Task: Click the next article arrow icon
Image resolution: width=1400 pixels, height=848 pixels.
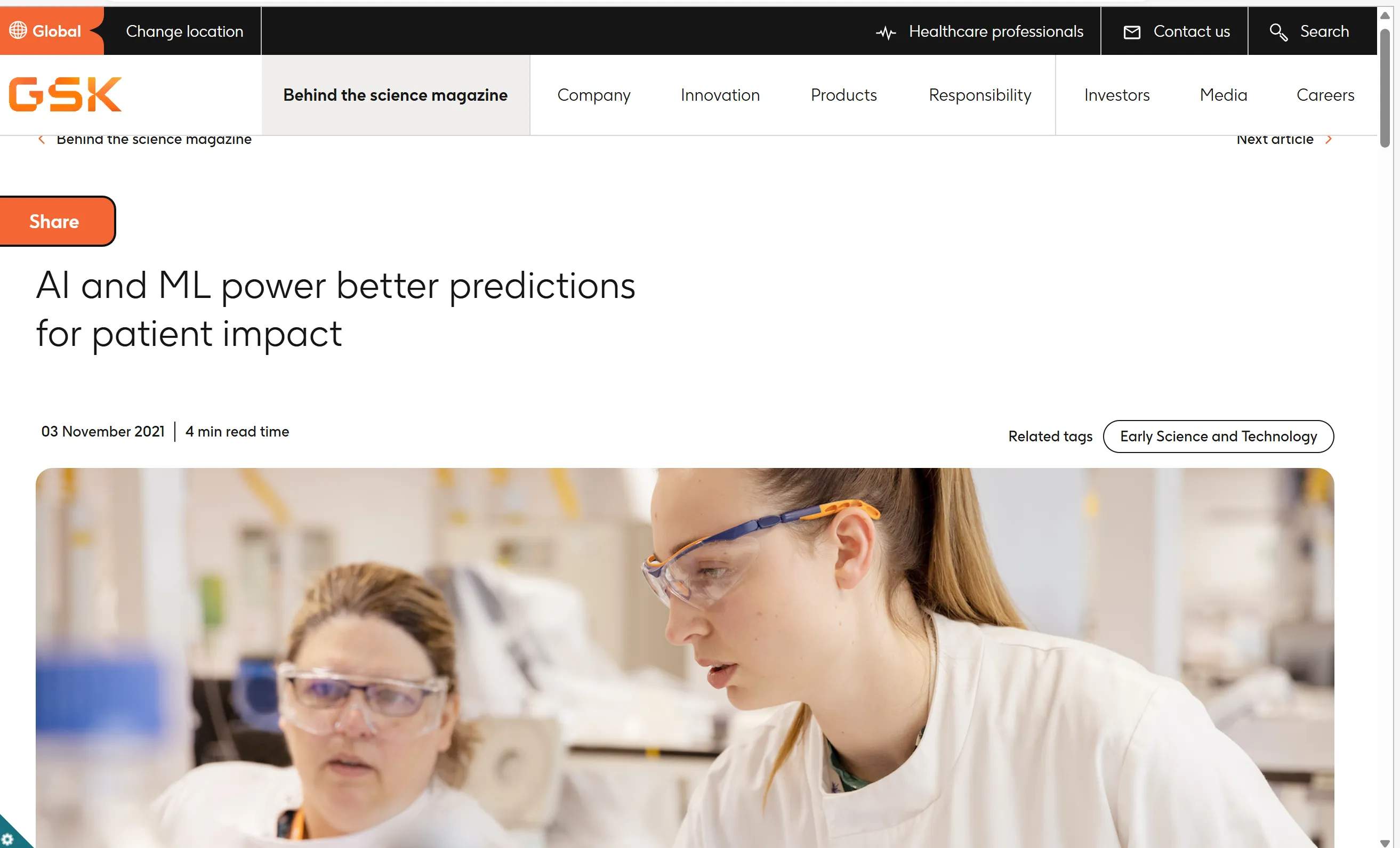Action: point(1330,138)
